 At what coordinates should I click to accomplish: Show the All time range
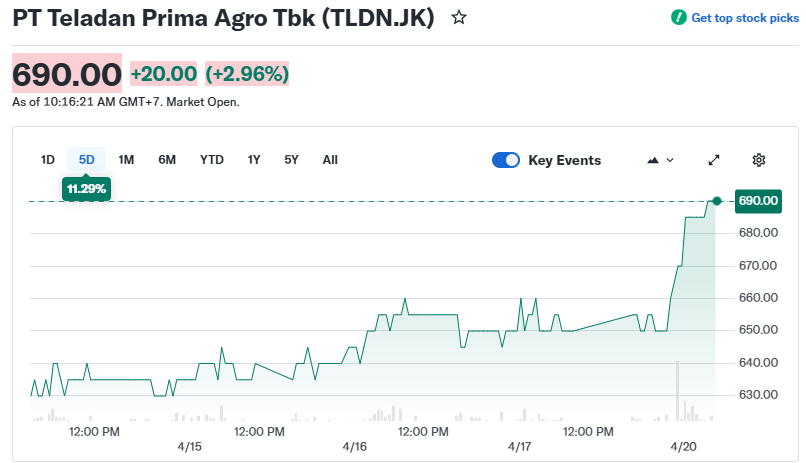pos(330,160)
